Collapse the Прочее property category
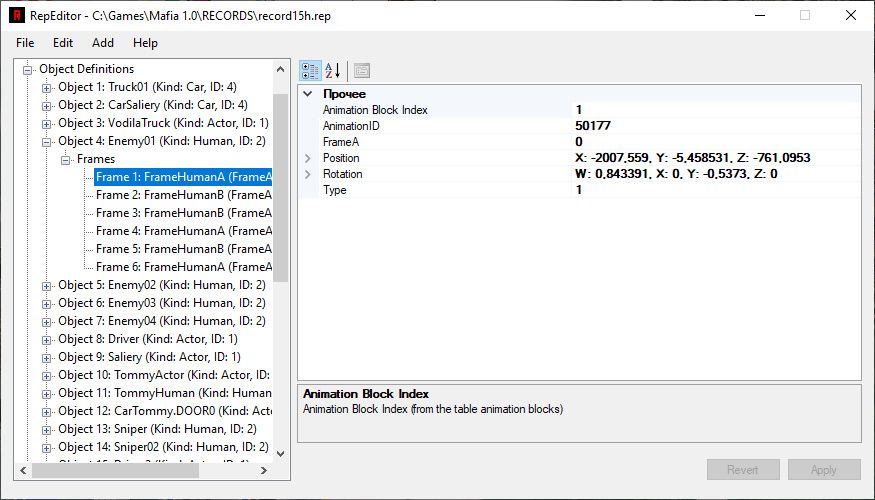Viewport: 875px width, 500px height. [308, 94]
